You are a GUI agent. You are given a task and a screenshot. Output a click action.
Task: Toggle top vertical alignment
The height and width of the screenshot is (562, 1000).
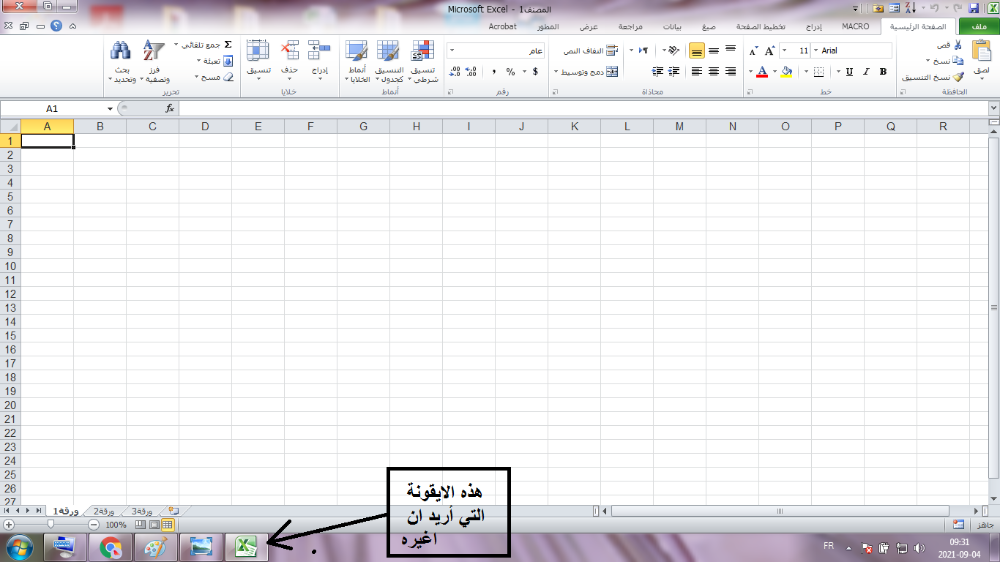(x=730, y=50)
